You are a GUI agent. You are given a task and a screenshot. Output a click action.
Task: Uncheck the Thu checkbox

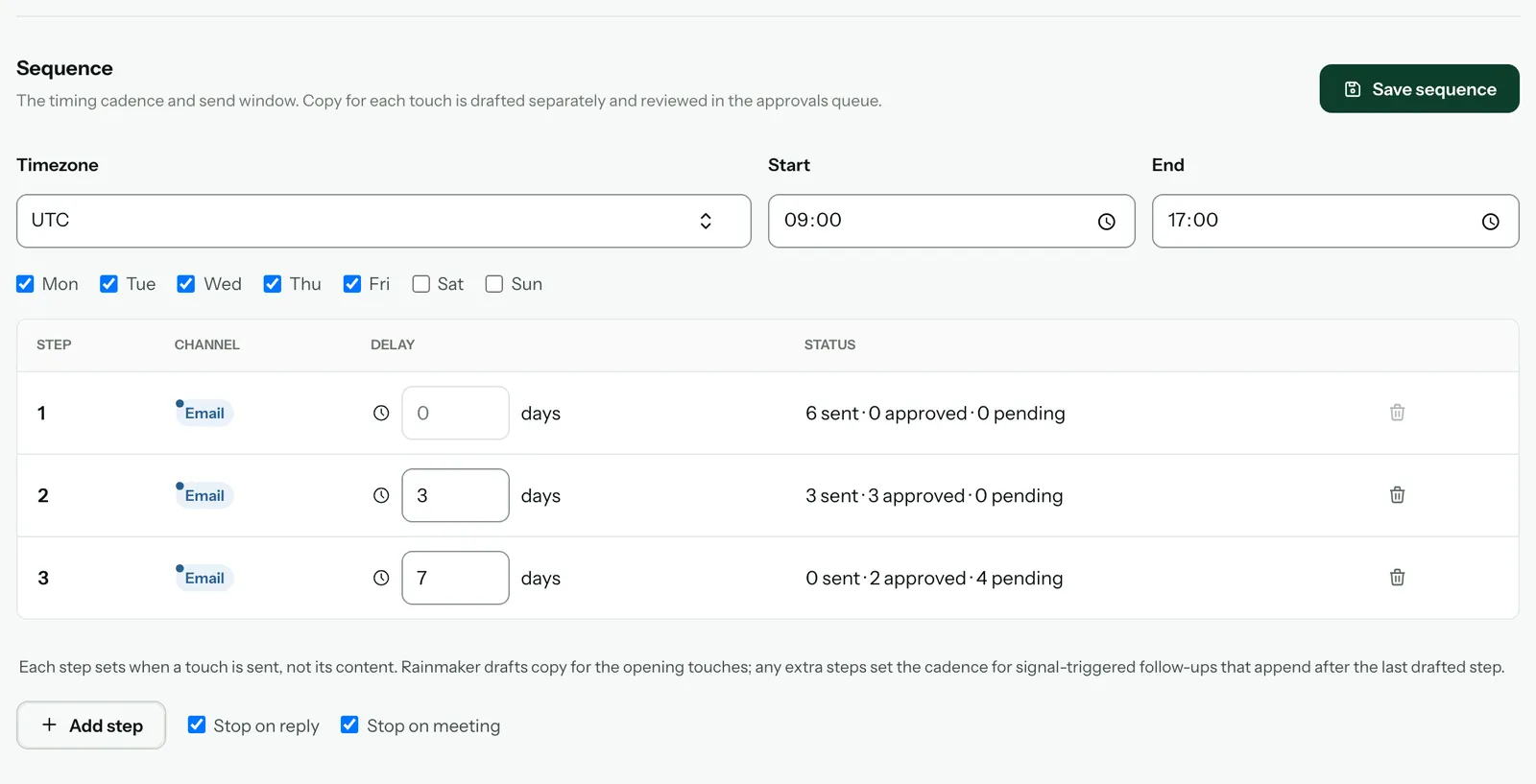(x=273, y=284)
